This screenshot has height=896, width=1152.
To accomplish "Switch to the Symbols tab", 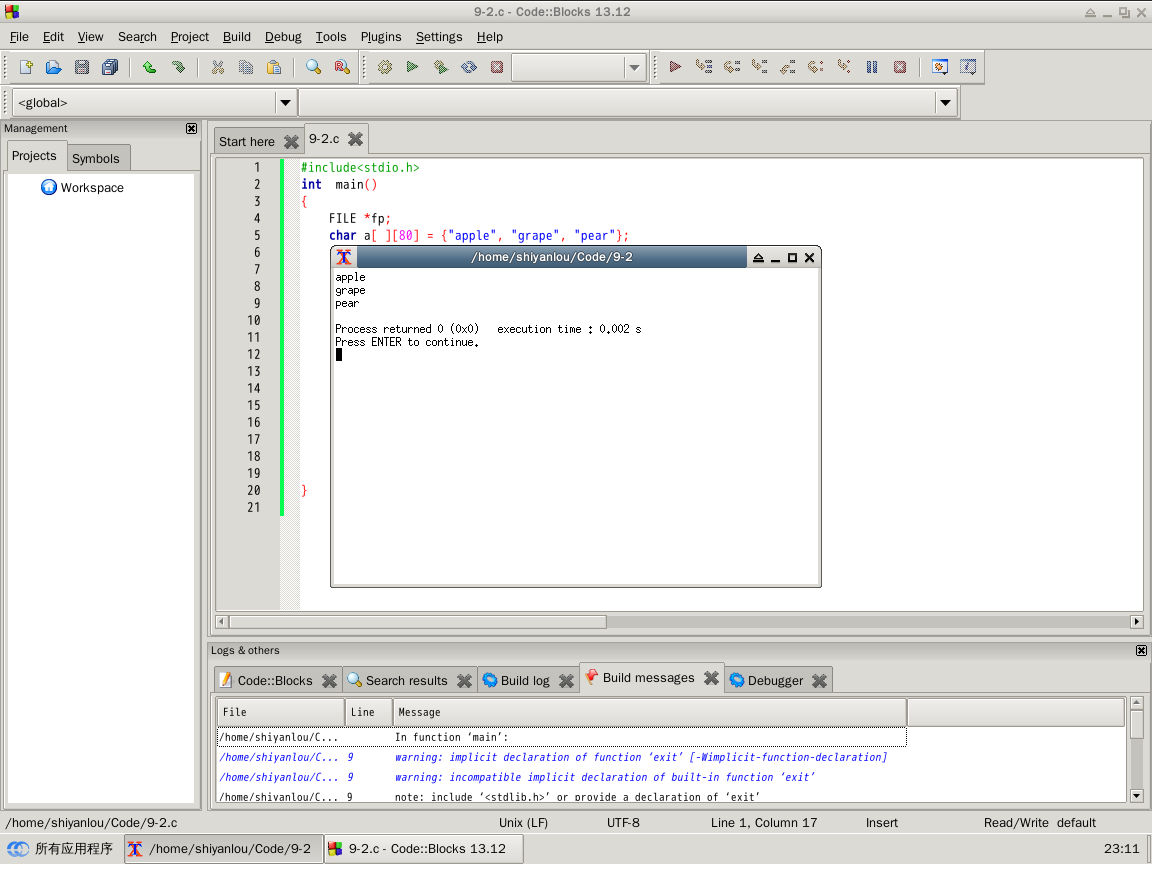I will [x=96, y=158].
